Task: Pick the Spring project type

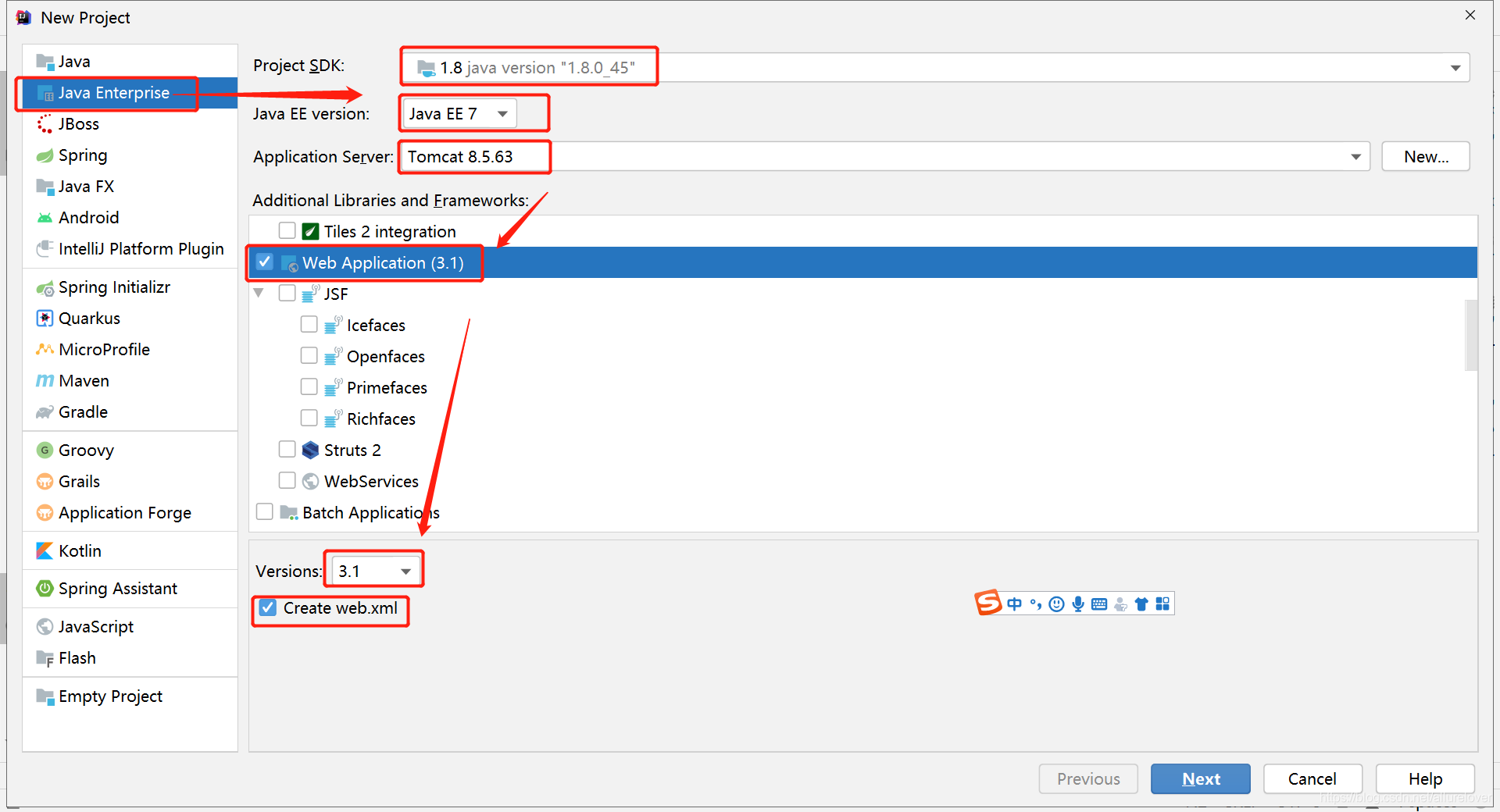Action: click(130, 155)
